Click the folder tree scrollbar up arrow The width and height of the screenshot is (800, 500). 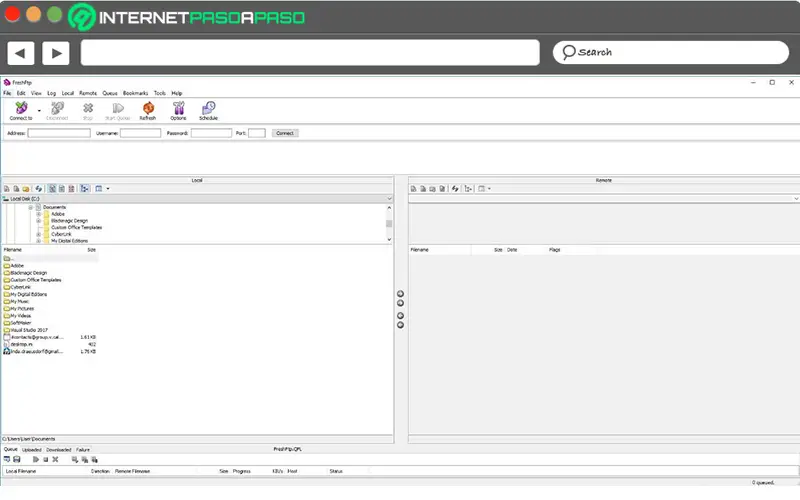[x=389, y=208]
